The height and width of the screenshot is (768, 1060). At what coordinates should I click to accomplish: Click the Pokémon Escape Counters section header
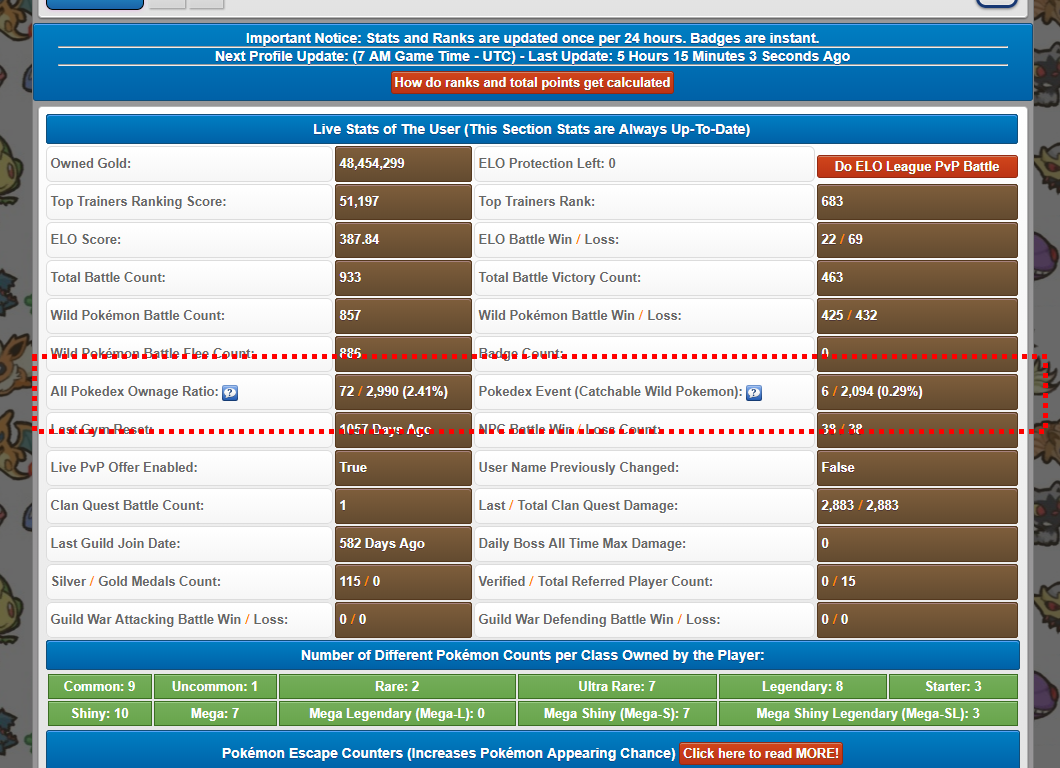point(448,753)
